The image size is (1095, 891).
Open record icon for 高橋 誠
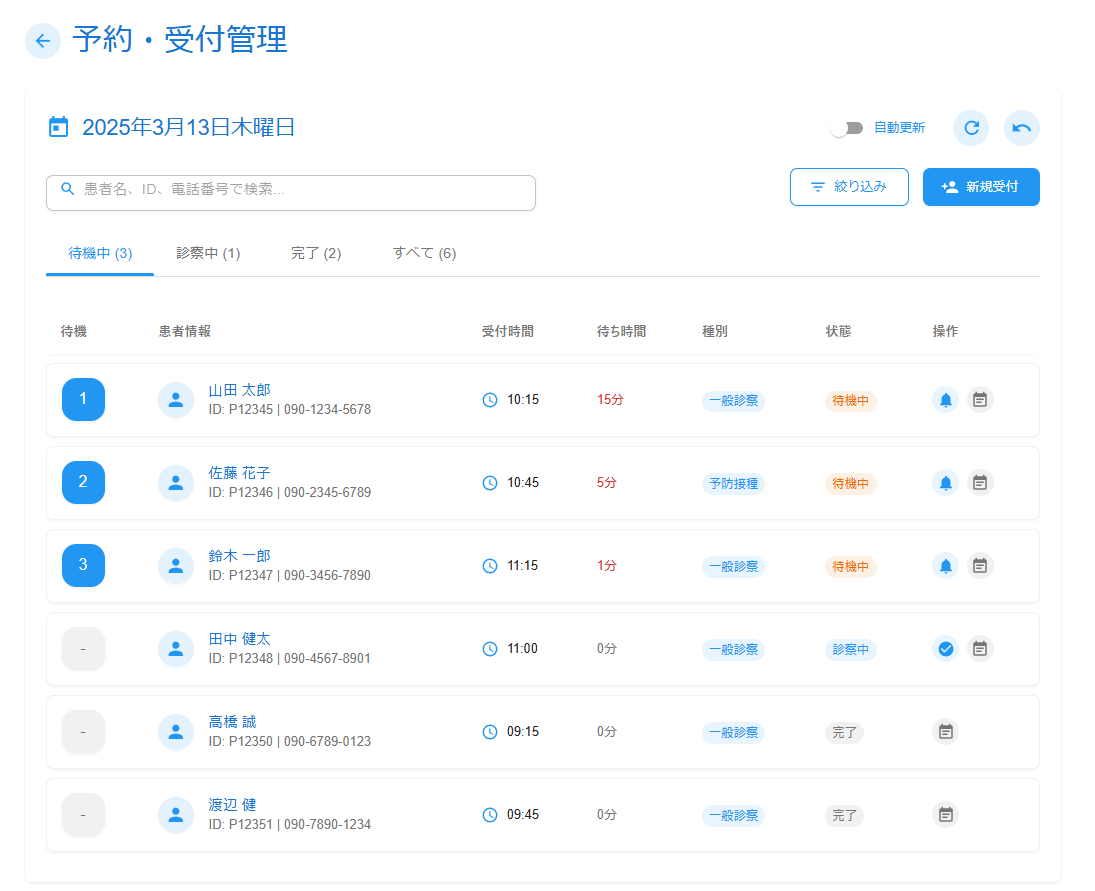(x=946, y=732)
